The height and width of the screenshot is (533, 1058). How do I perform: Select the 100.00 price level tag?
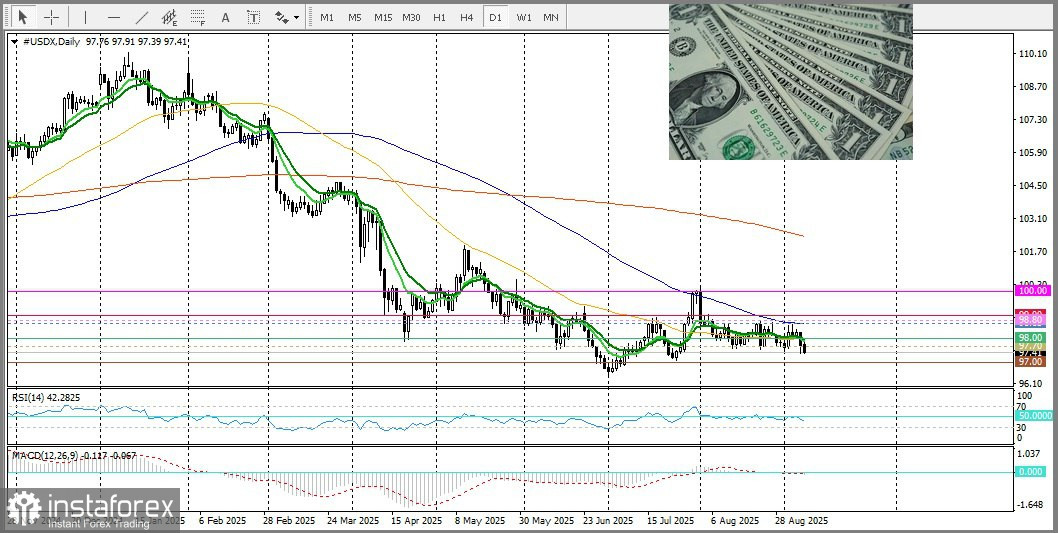point(1031,290)
